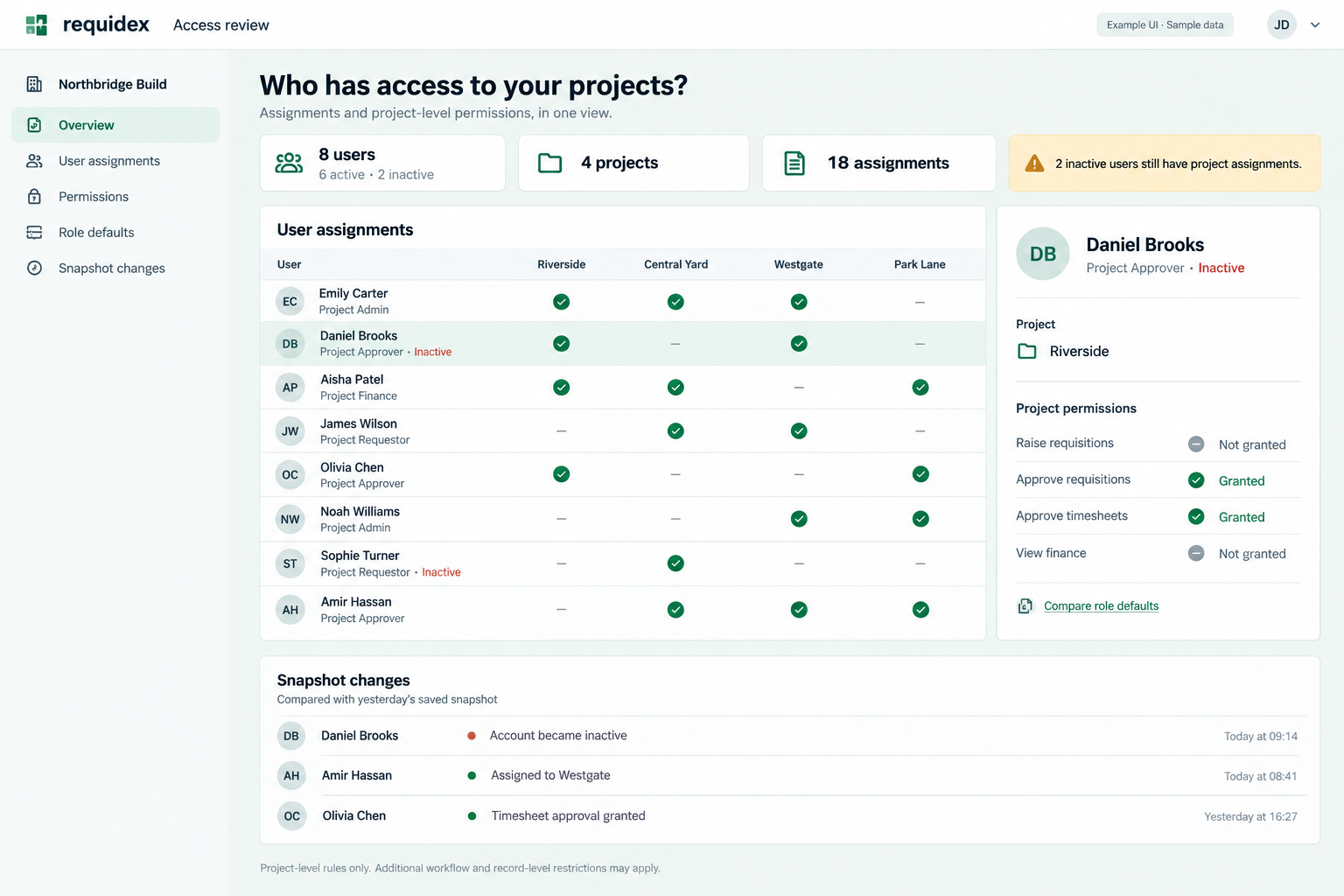The width and height of the screenshot is (1344, 896).
Task: Toggle Olivia Chen Riverside access check
Action: coord(562,474)
